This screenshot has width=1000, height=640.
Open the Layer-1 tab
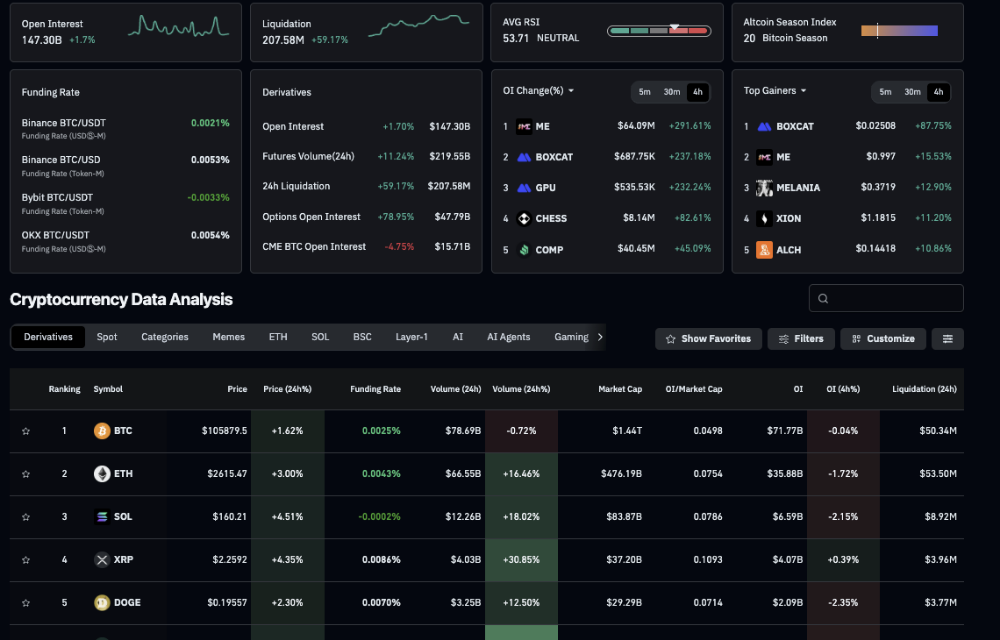pyautogui.click(x=411, y=337)
